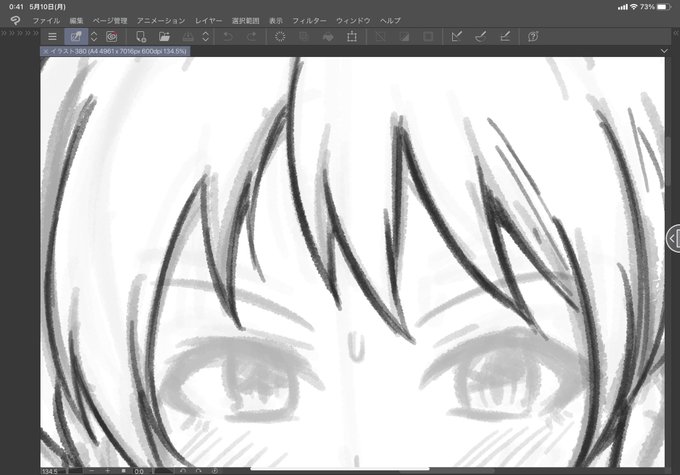This screenshot has height=475, width=680.
Task: Click the clear/dotted circle icon
Action: click(280, 37)
